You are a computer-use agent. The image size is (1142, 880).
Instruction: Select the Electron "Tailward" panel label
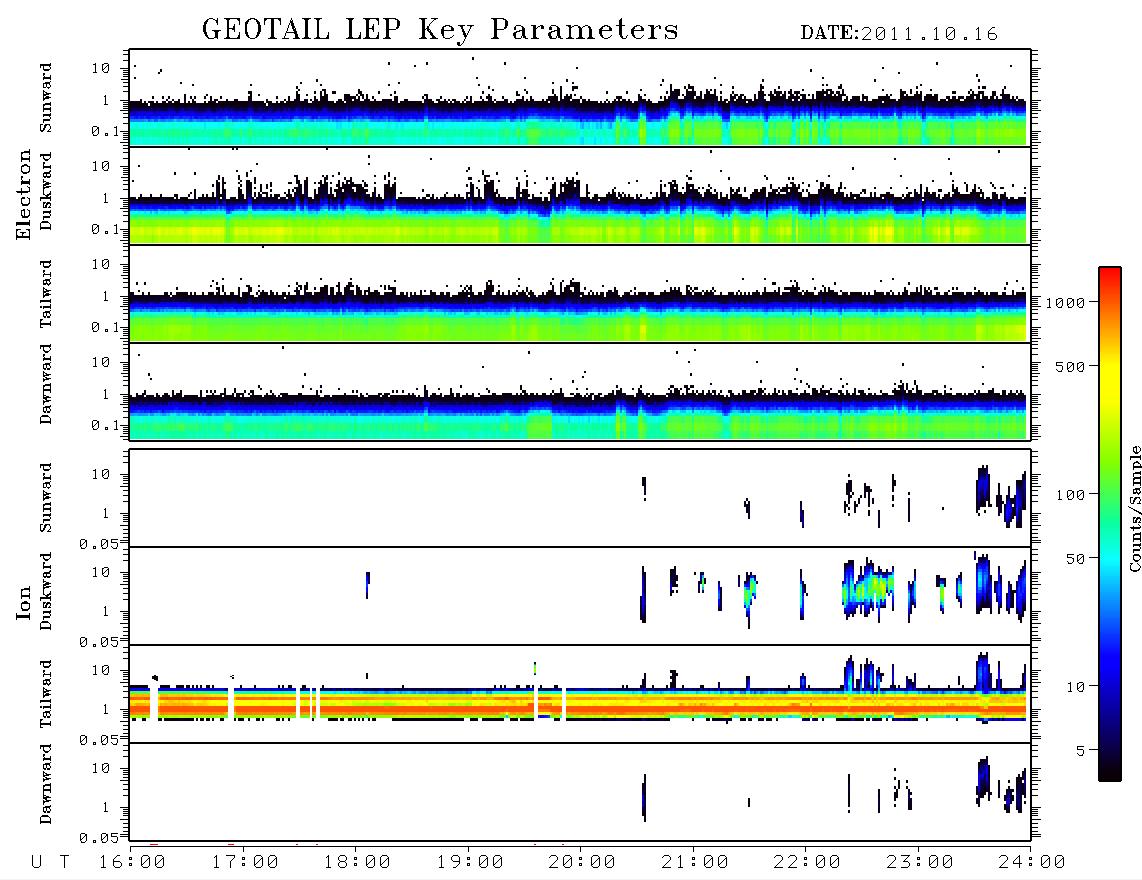pos(46,294)
